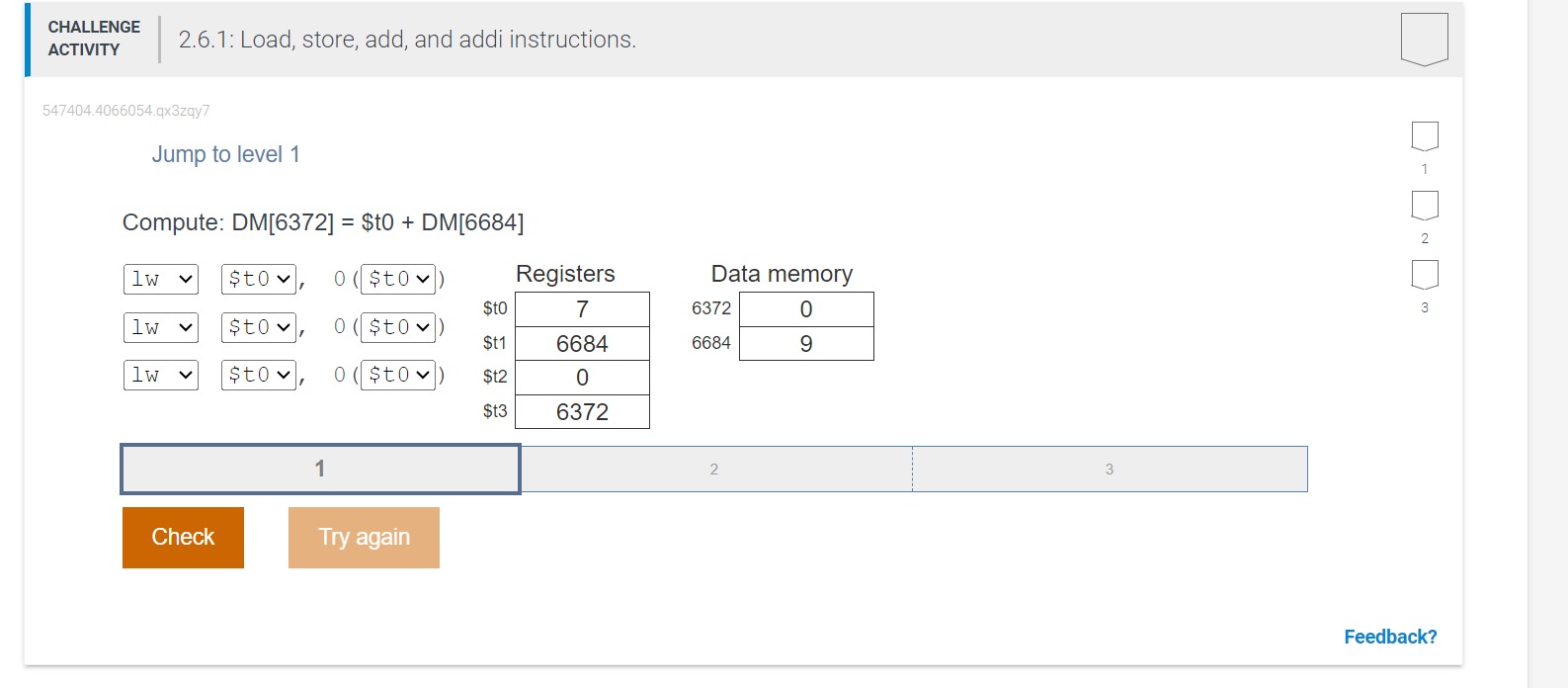This screenshot has height=688, width=1568.
Task: Open the Feedback? link
Action: point(1390,637)
